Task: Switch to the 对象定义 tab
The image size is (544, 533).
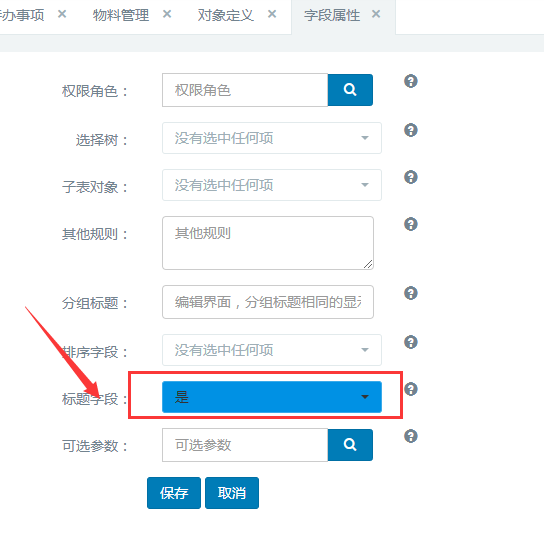Action: (x=226, y=15)
